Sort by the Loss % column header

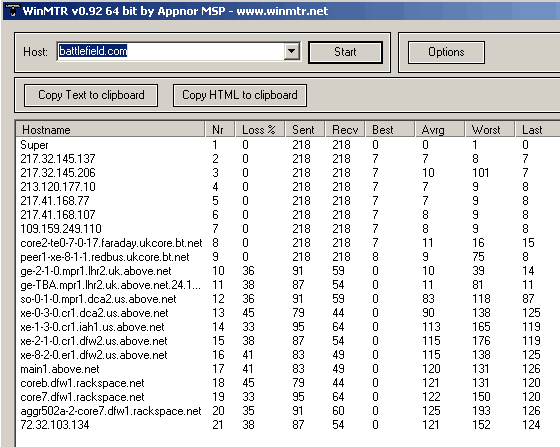(260, 130)
